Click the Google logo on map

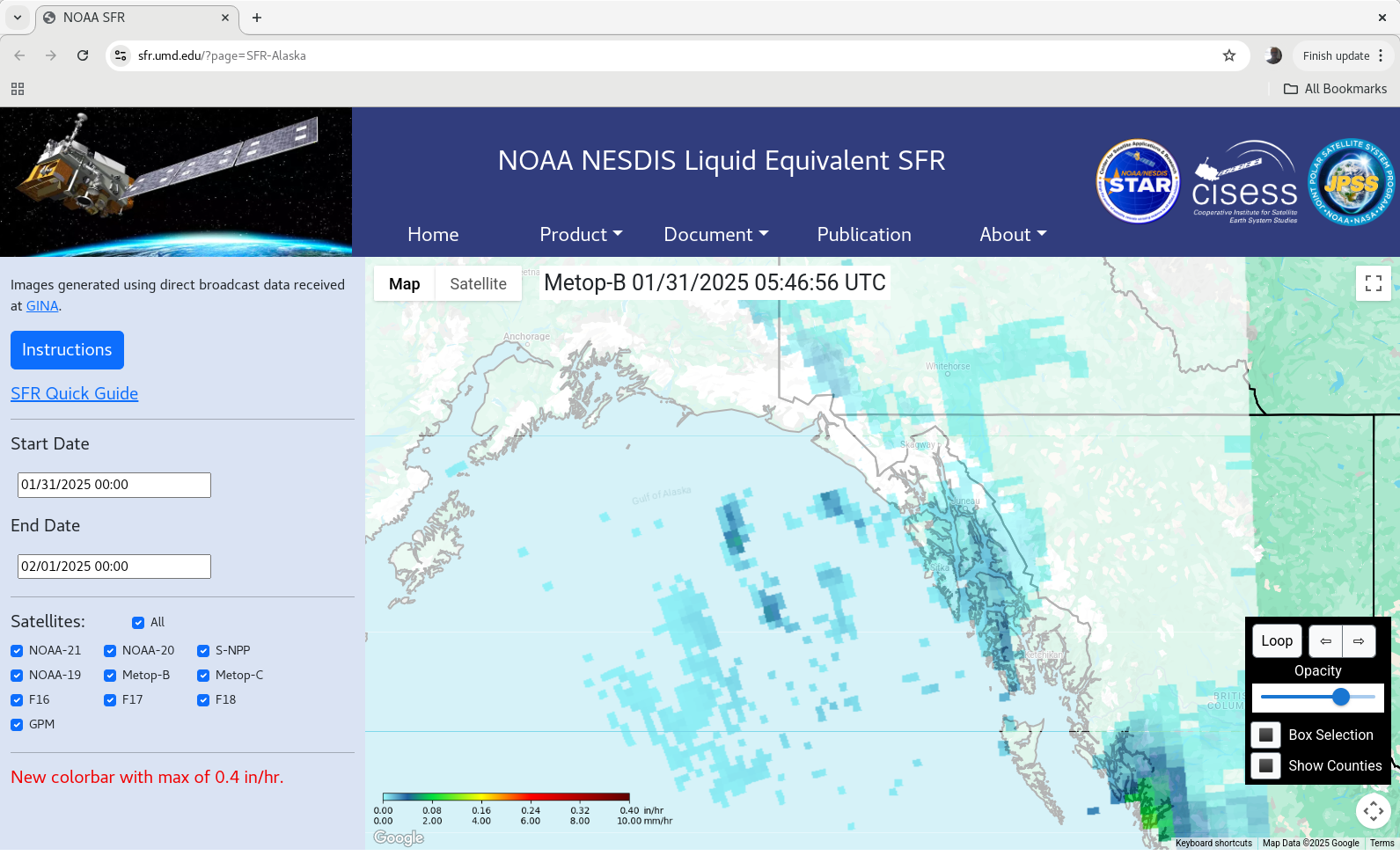tap(399, 837)
